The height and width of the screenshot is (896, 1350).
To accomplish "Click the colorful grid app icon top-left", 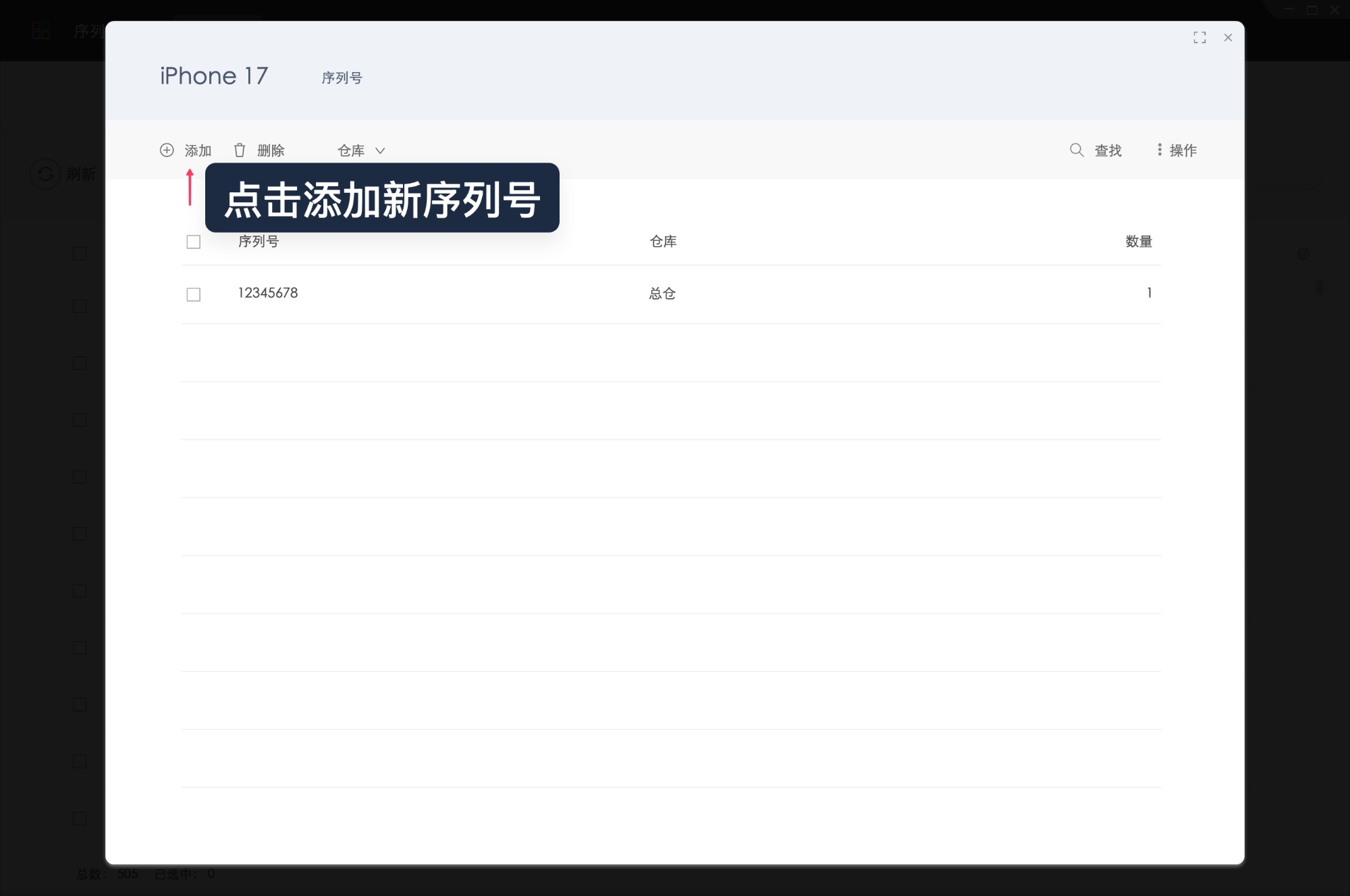I will 40,30.
